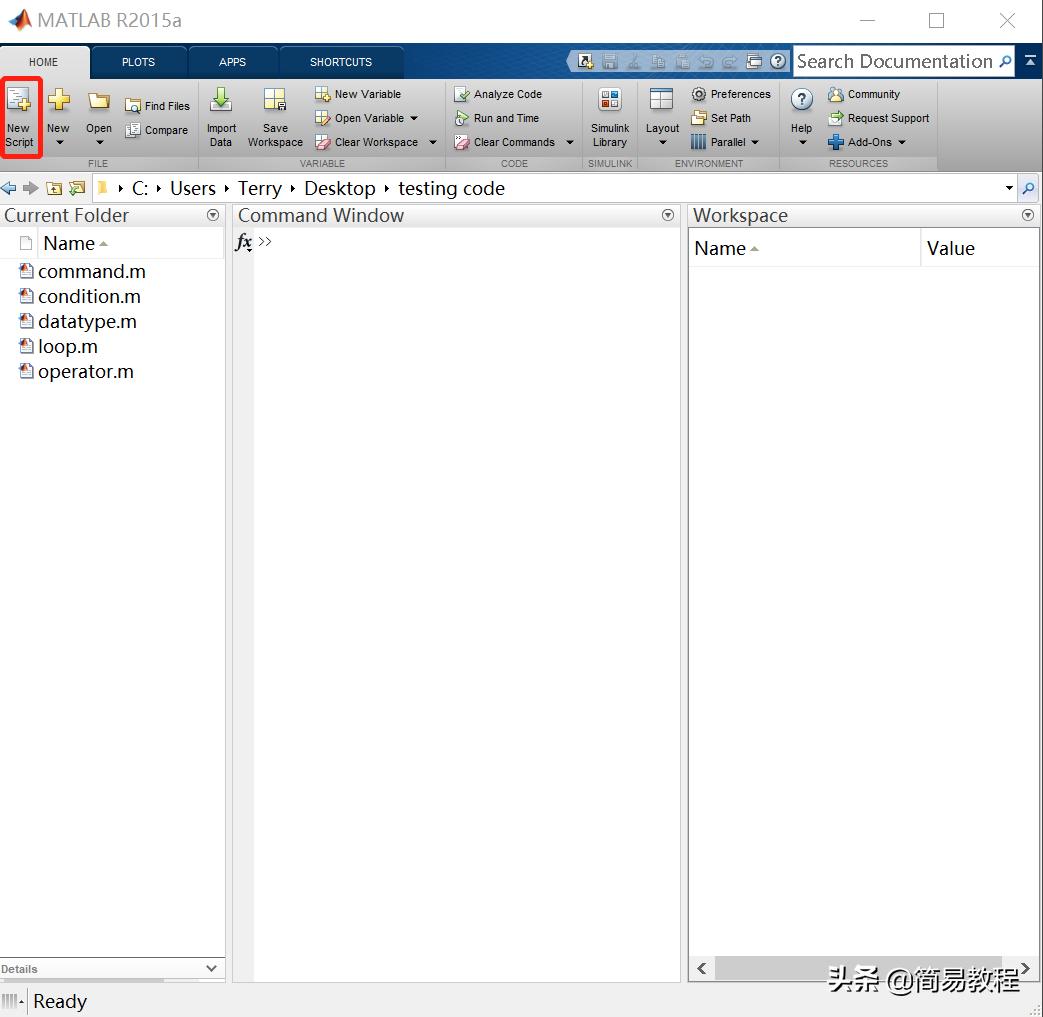Switch to the HOME tab
This screenshot has height=1017, width=1043.
tap(43, 63)
